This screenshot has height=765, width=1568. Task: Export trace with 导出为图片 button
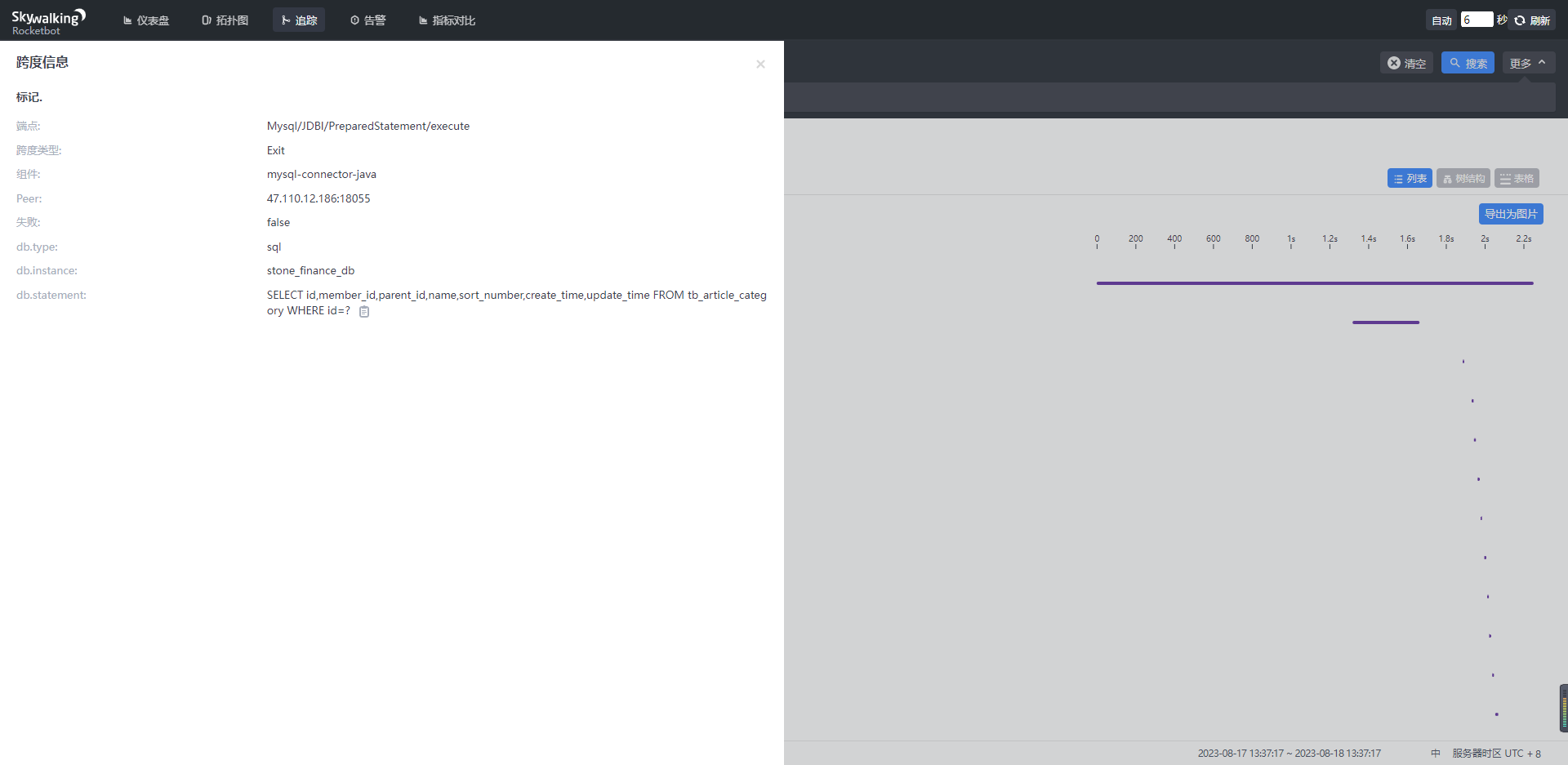[1511, 214]
